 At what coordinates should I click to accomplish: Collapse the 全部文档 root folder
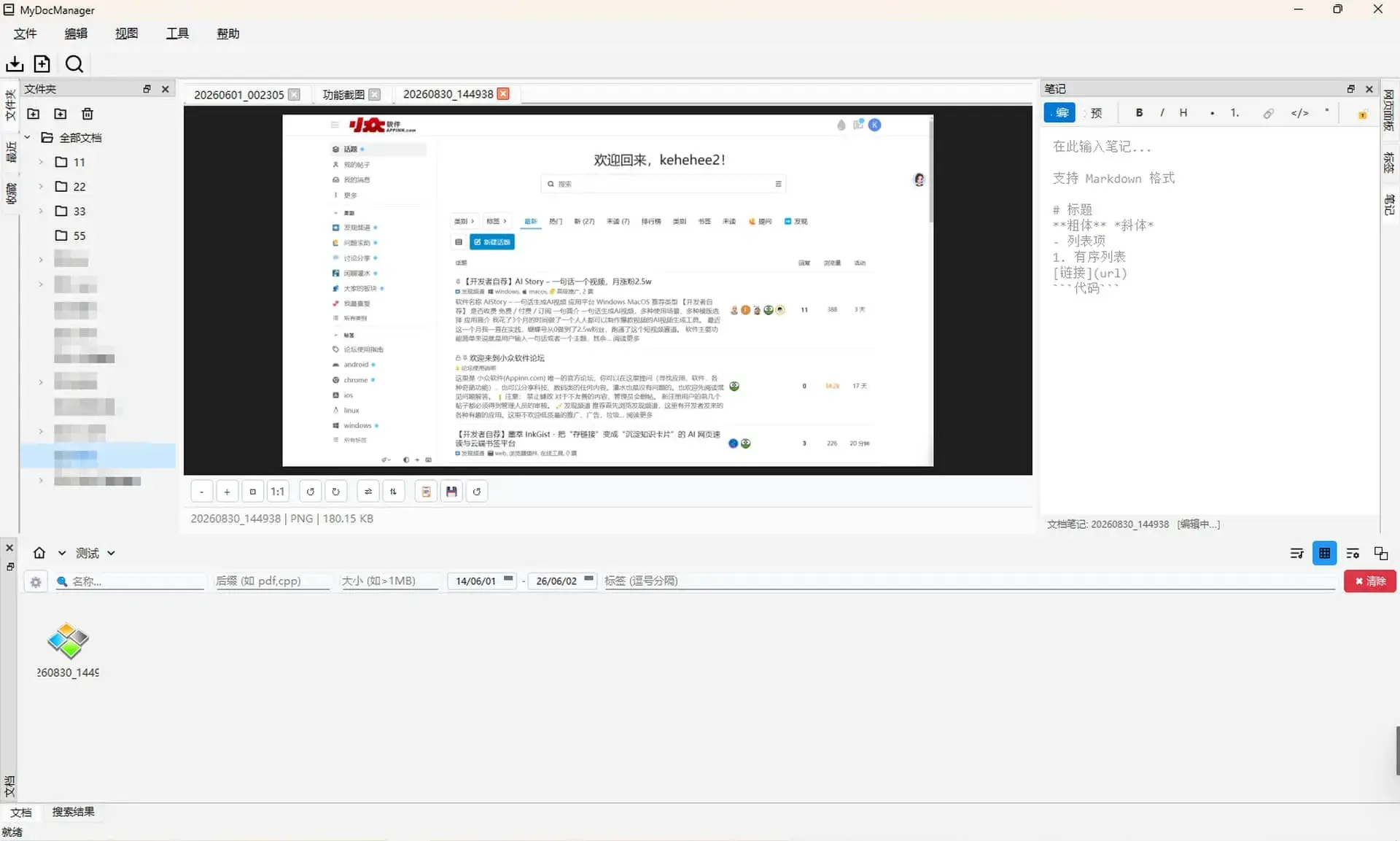click(27, 137)
